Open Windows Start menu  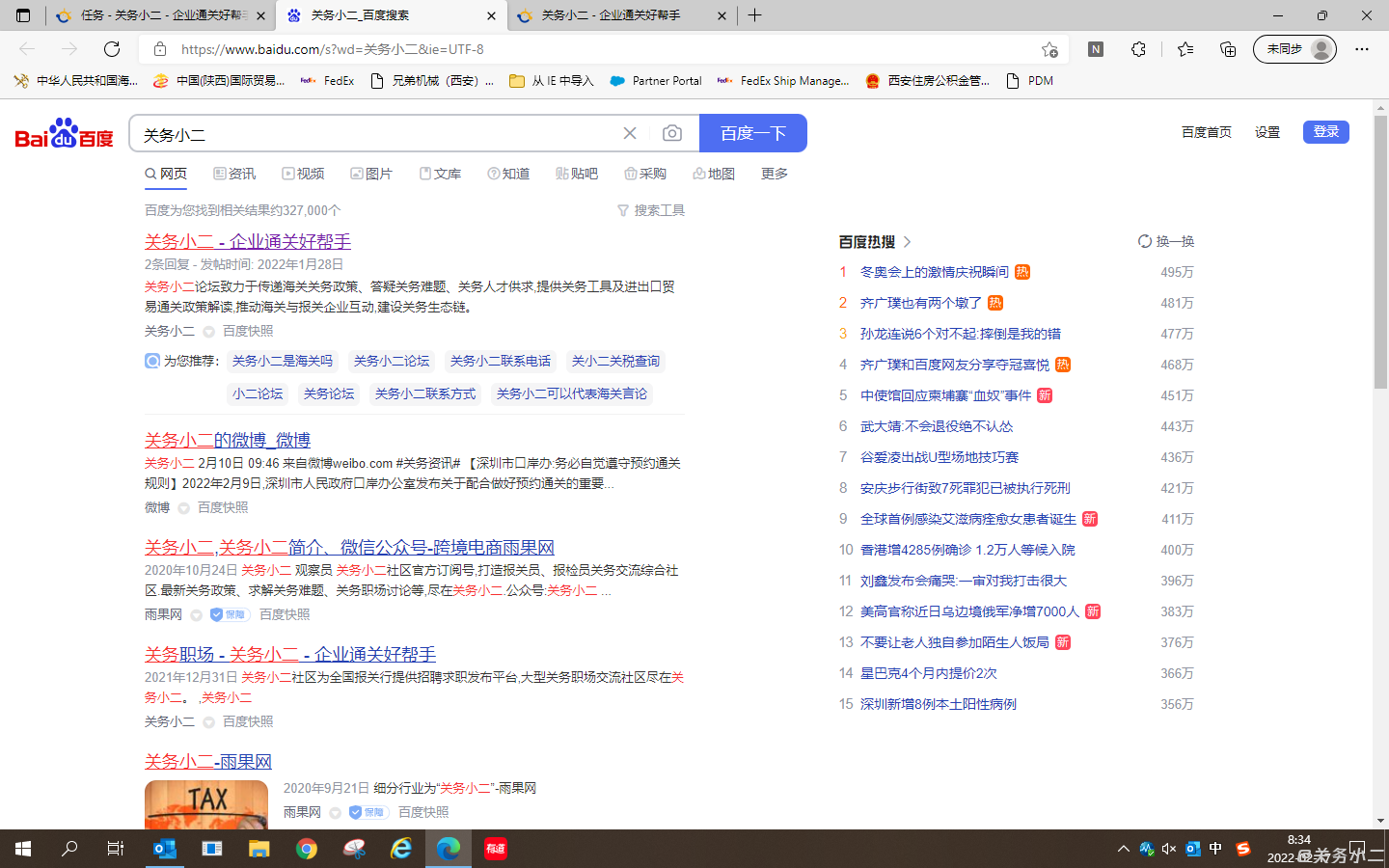coord(23,849)
